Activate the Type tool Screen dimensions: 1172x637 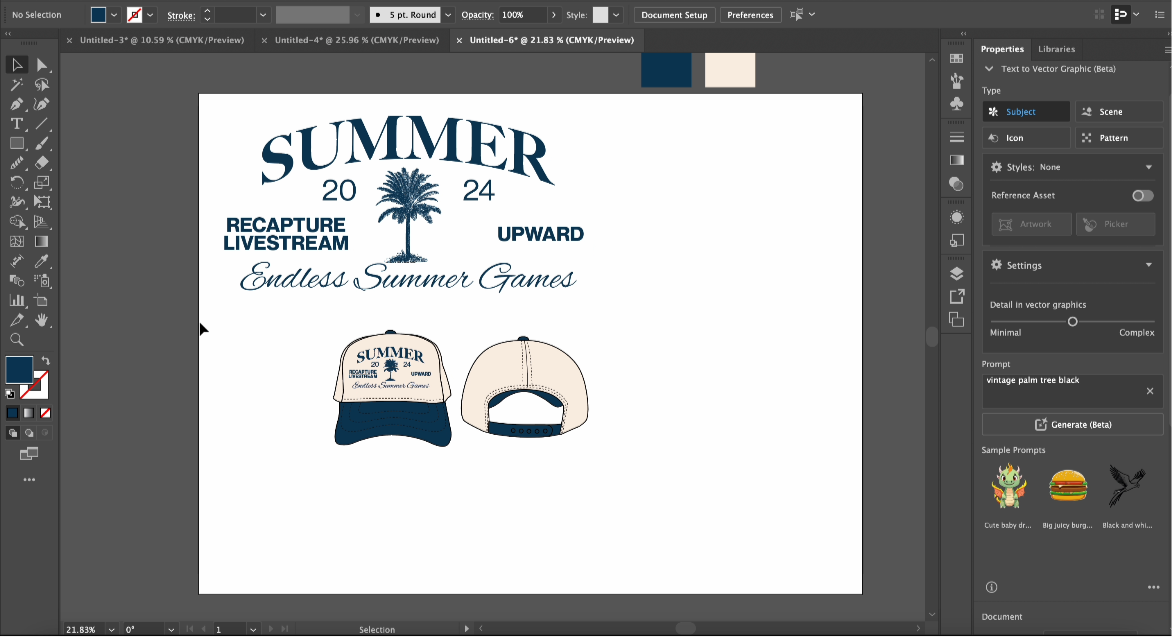tap(16, 123)
